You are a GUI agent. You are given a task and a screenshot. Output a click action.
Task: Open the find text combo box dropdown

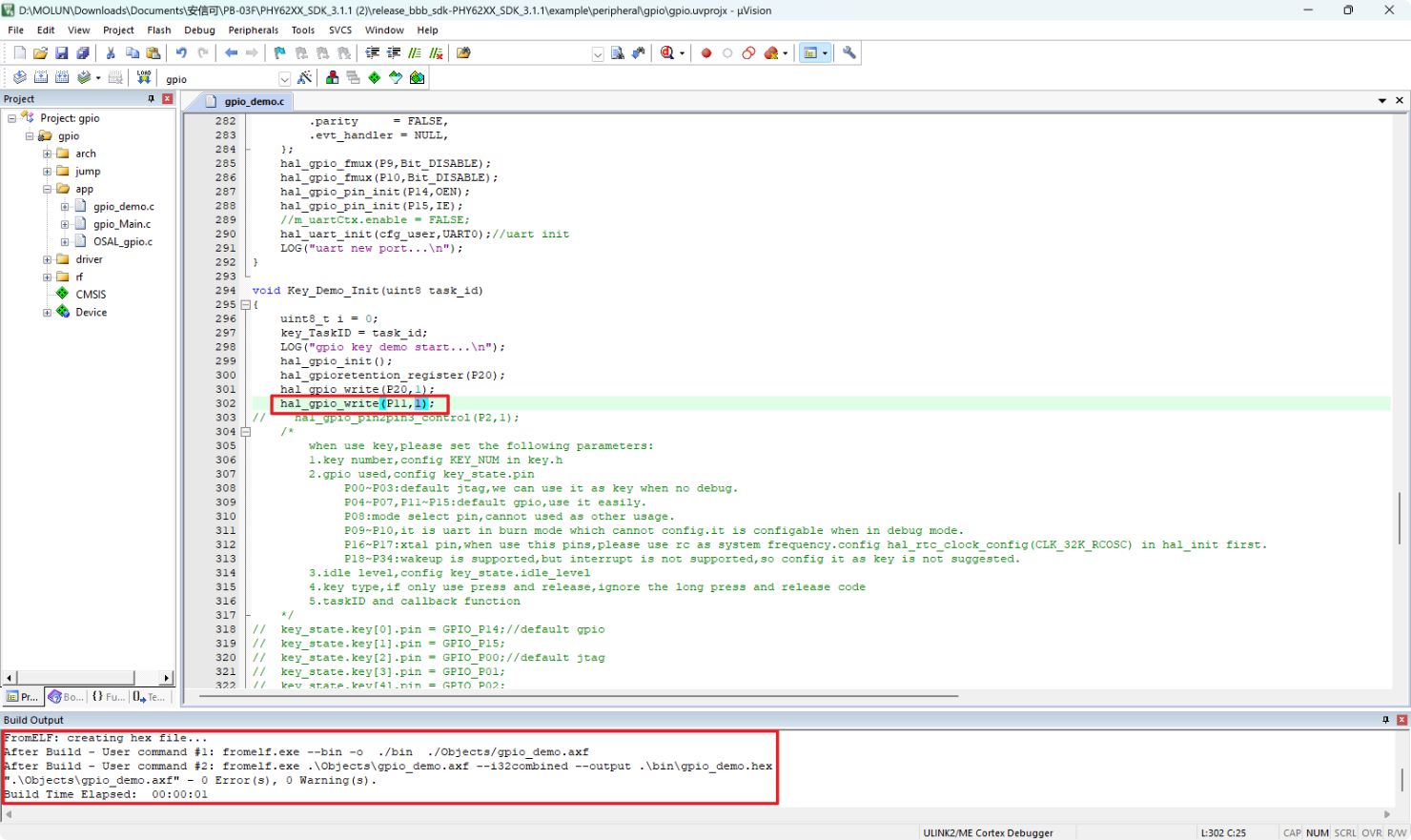(x=598, y=54)
